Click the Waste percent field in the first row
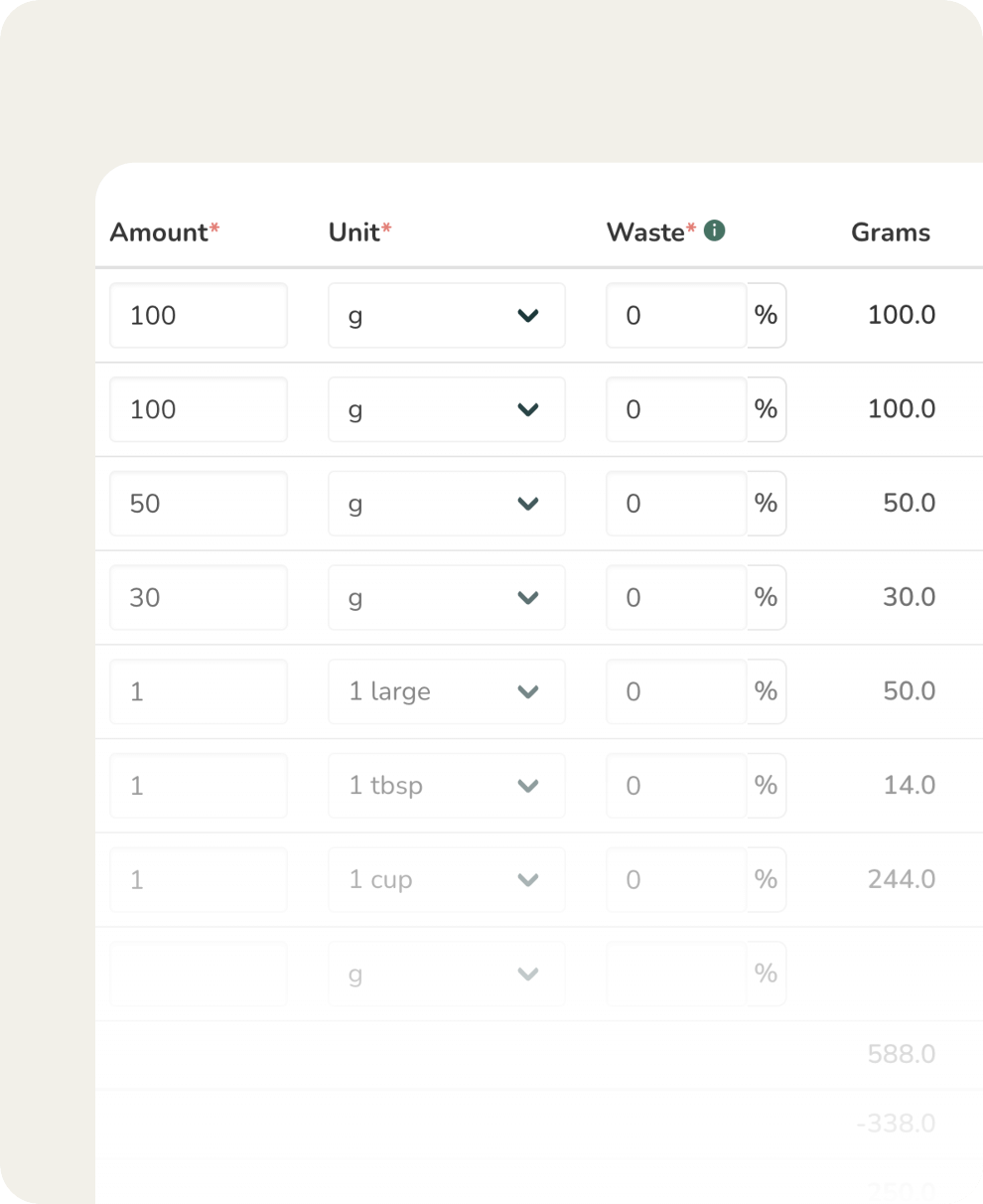The height and width of the screenshot is (1204, 983). click(x=676, y=316)
